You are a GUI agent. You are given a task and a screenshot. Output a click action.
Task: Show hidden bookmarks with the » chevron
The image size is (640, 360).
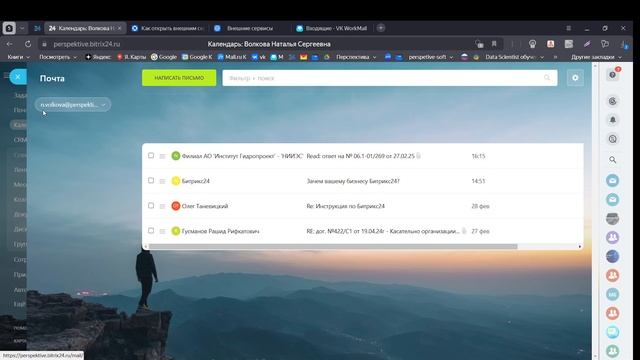[x=555, y=57]
